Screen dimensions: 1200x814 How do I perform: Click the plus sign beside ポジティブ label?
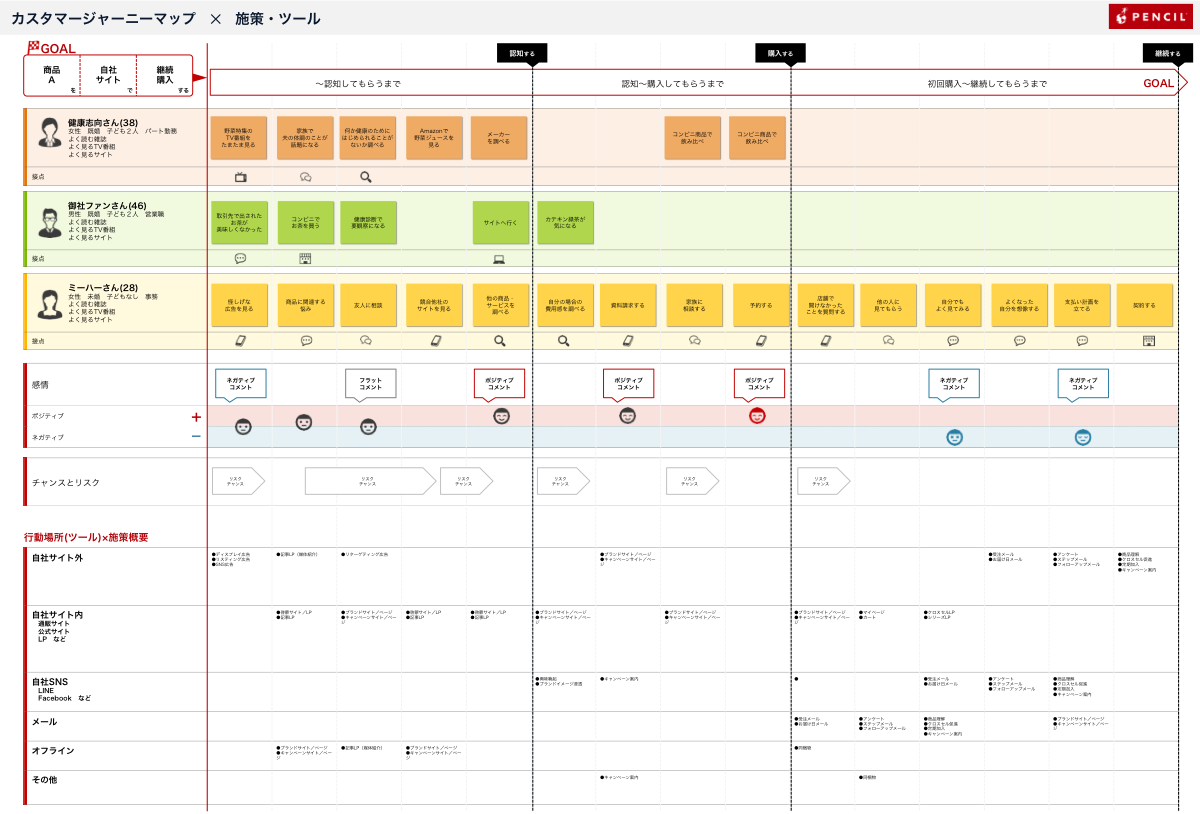click(x=196, y=417)
